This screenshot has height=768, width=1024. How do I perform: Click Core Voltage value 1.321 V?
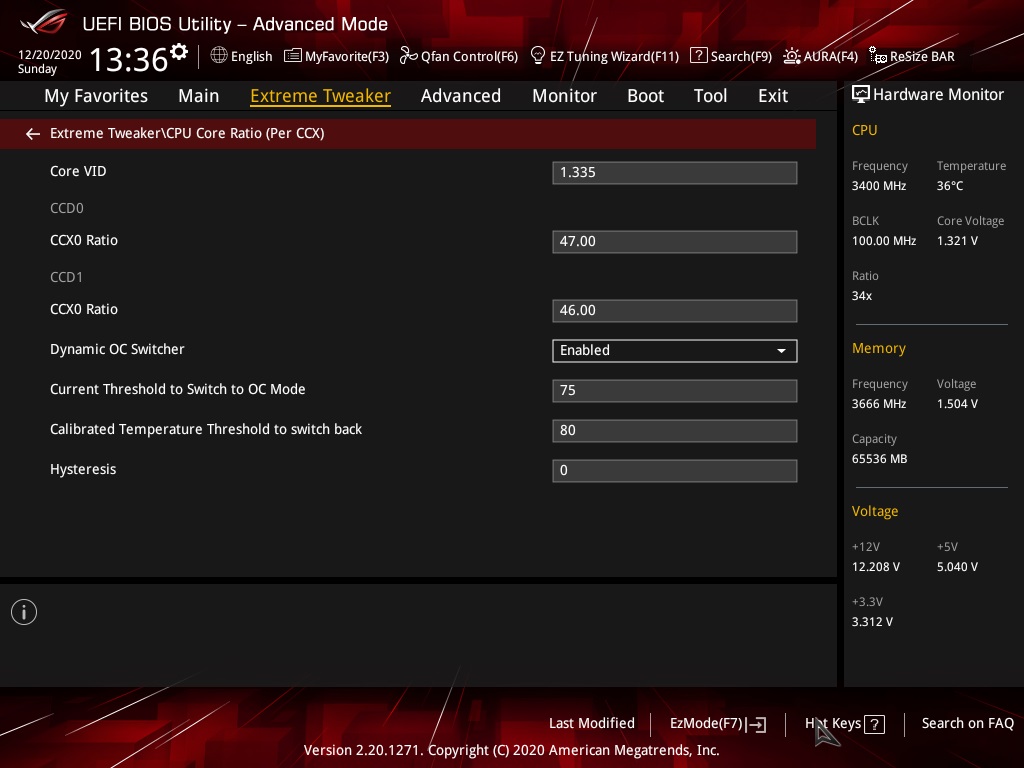(957, 240)
